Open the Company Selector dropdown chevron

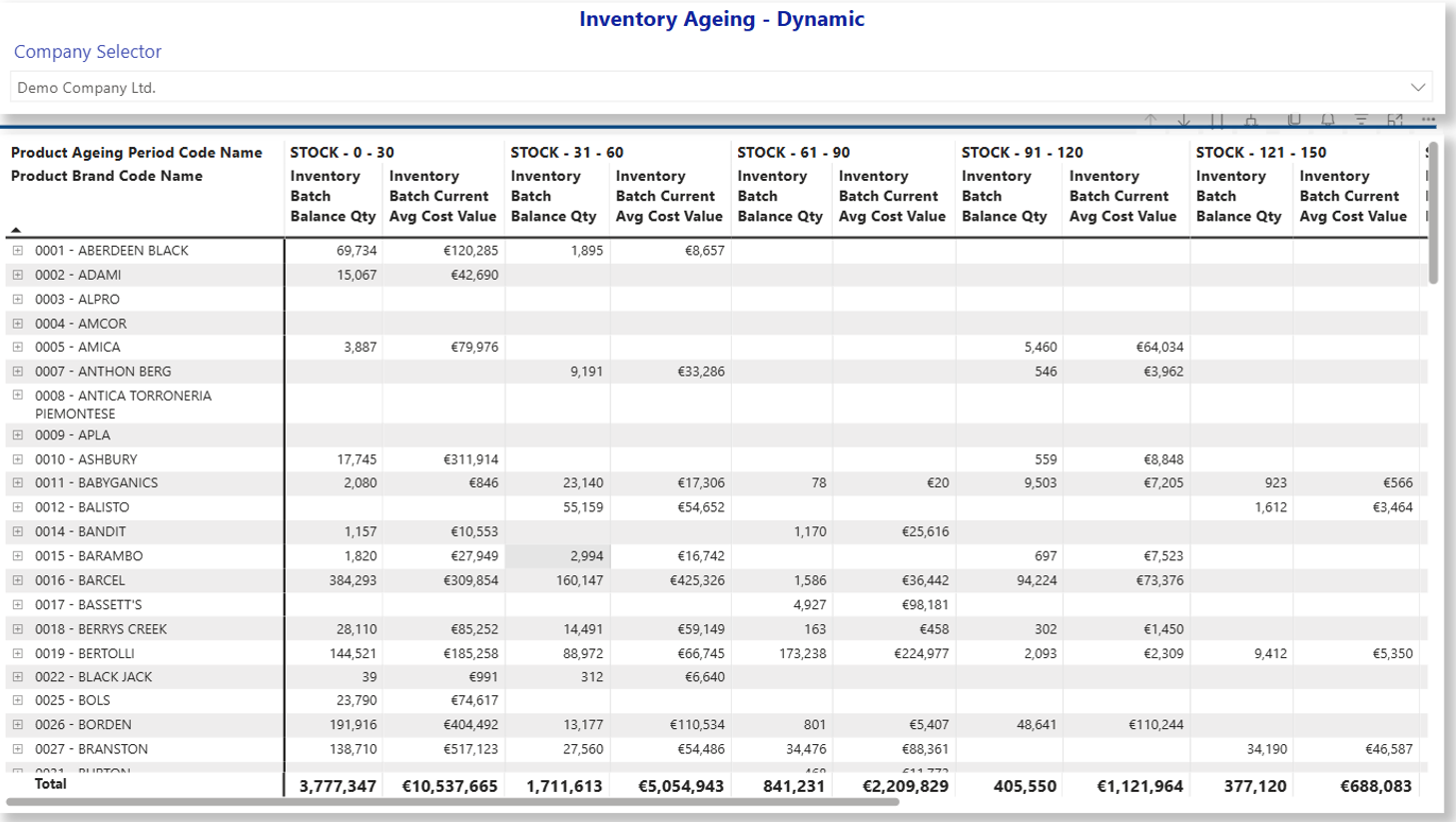point(1417,87)
